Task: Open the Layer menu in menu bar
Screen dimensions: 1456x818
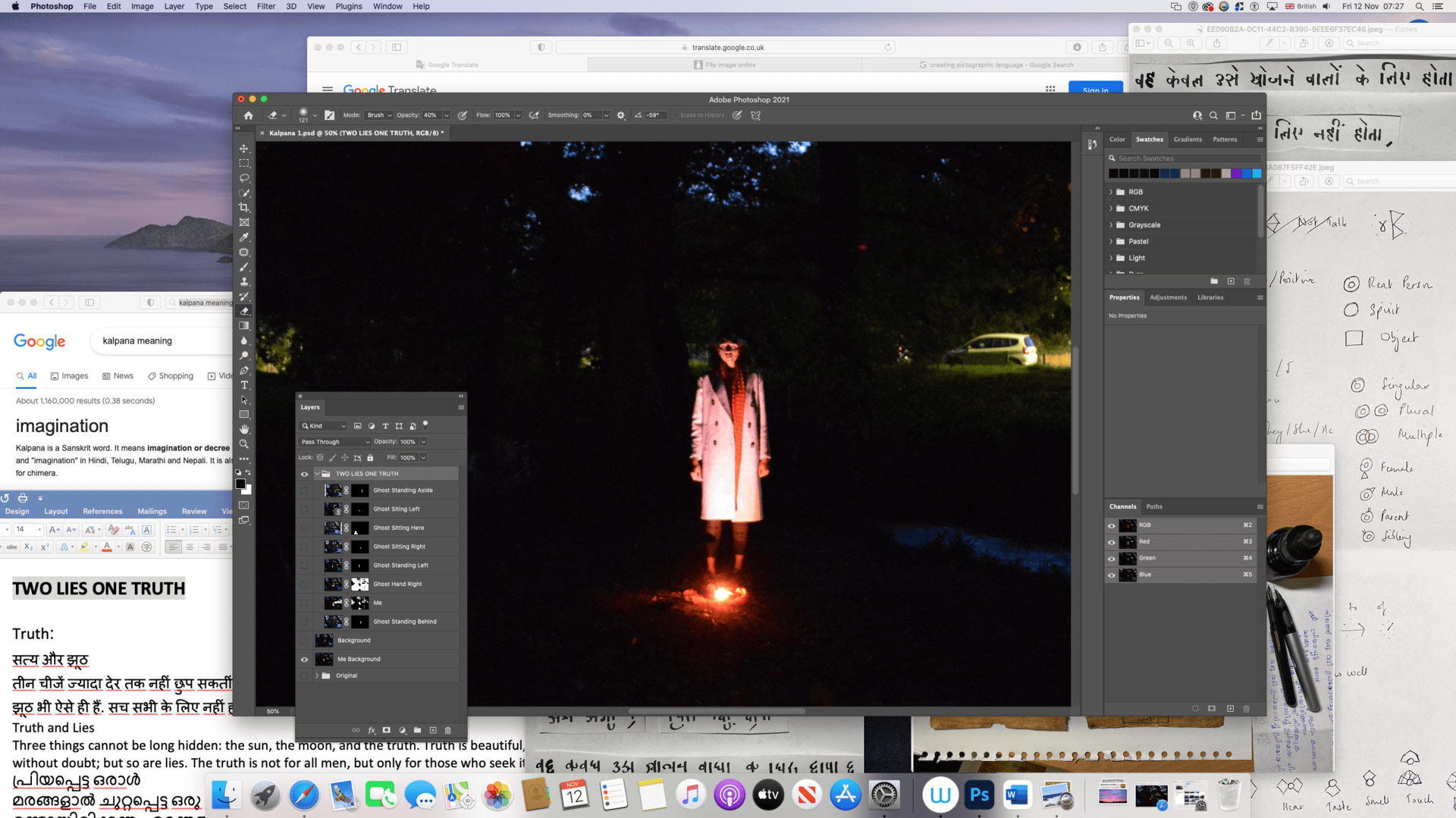Action: point(174,6)
